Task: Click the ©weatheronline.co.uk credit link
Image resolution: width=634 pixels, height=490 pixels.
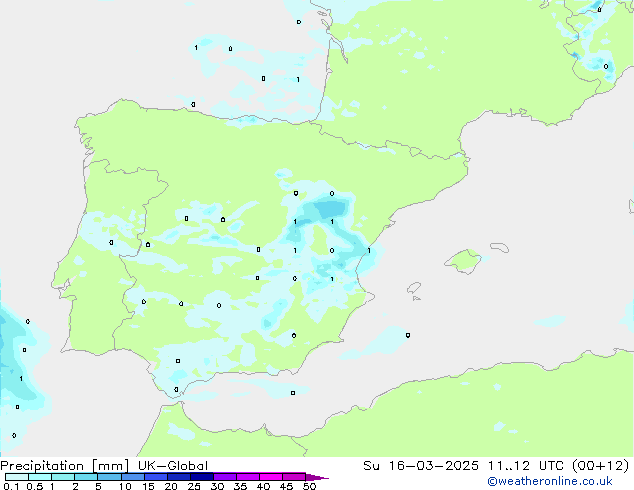Action: pyautogui.click(x=550, y=481)
